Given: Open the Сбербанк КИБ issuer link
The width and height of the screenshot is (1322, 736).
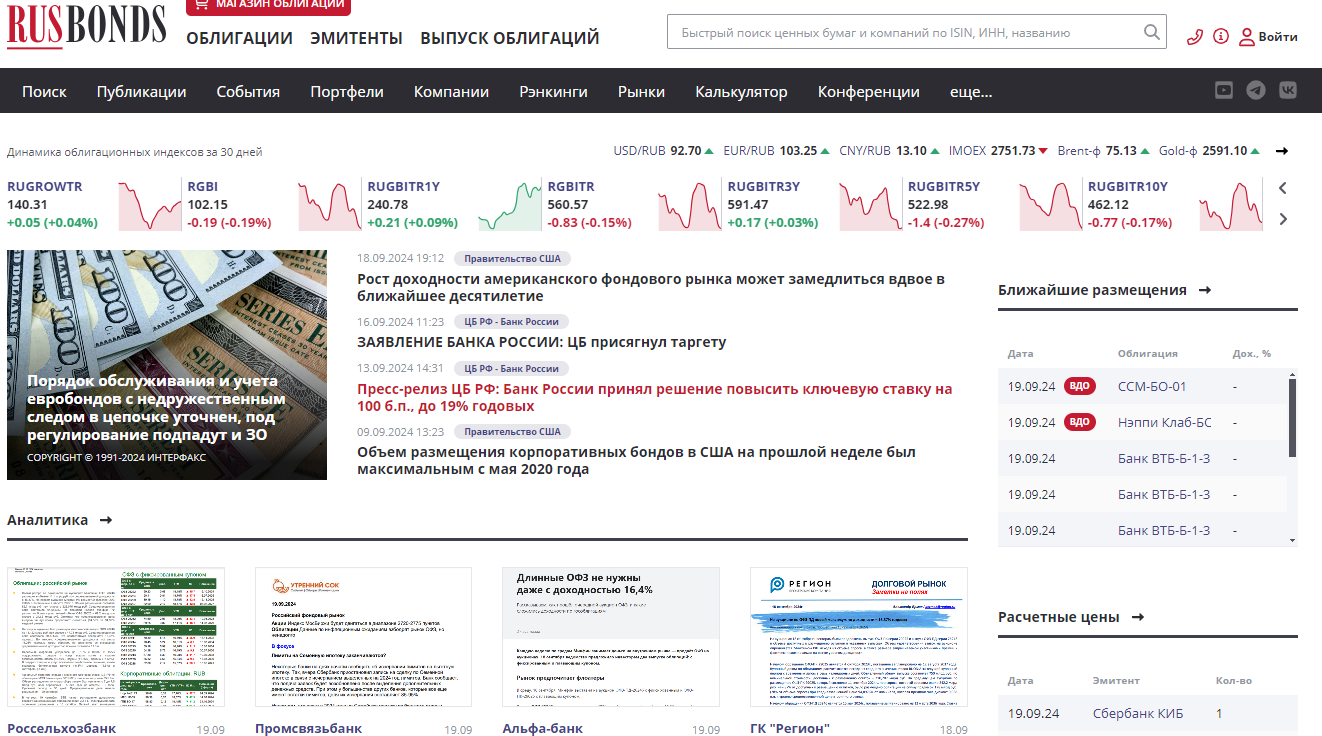Looking at the screenshot, I should [1138, 714].
